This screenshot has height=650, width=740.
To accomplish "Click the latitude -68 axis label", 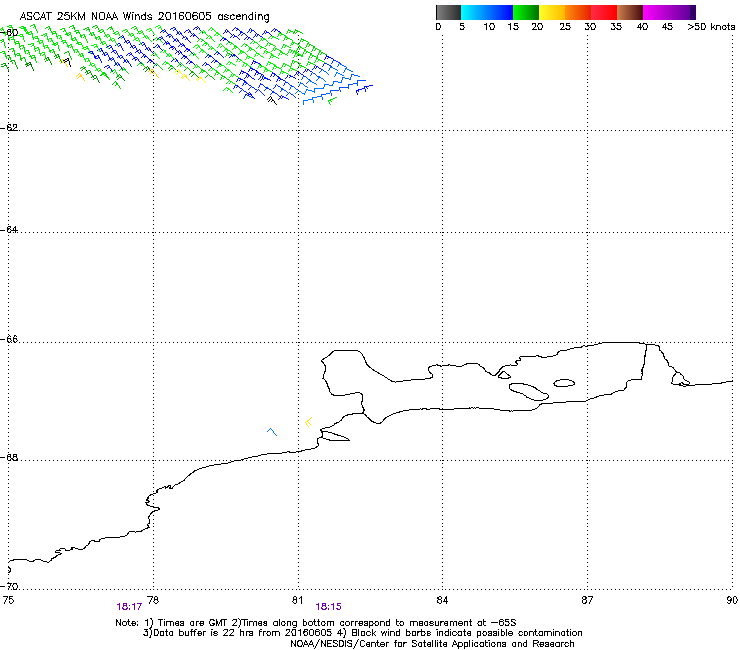I will point(9,457).
